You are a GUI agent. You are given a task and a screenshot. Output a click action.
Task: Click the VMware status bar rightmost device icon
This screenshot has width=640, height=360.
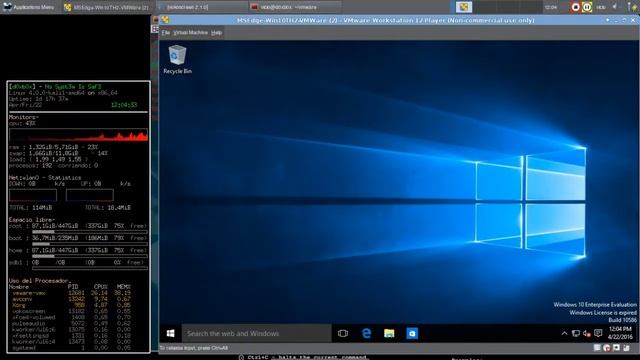(x=627, y=348)
